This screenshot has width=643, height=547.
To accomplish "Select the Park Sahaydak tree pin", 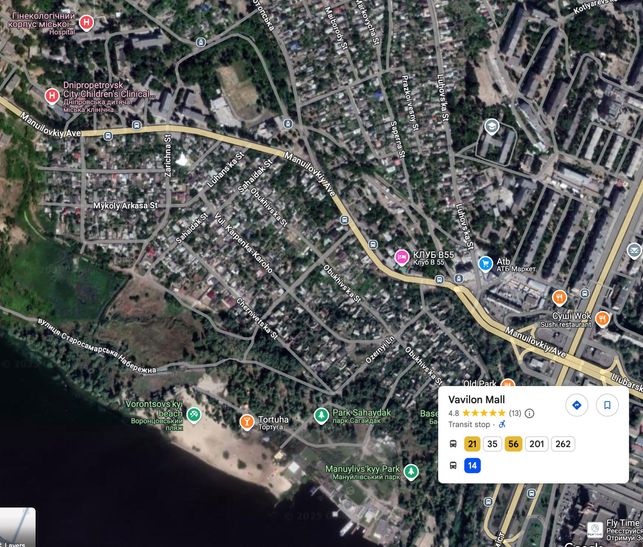I will tap(321, 415).
